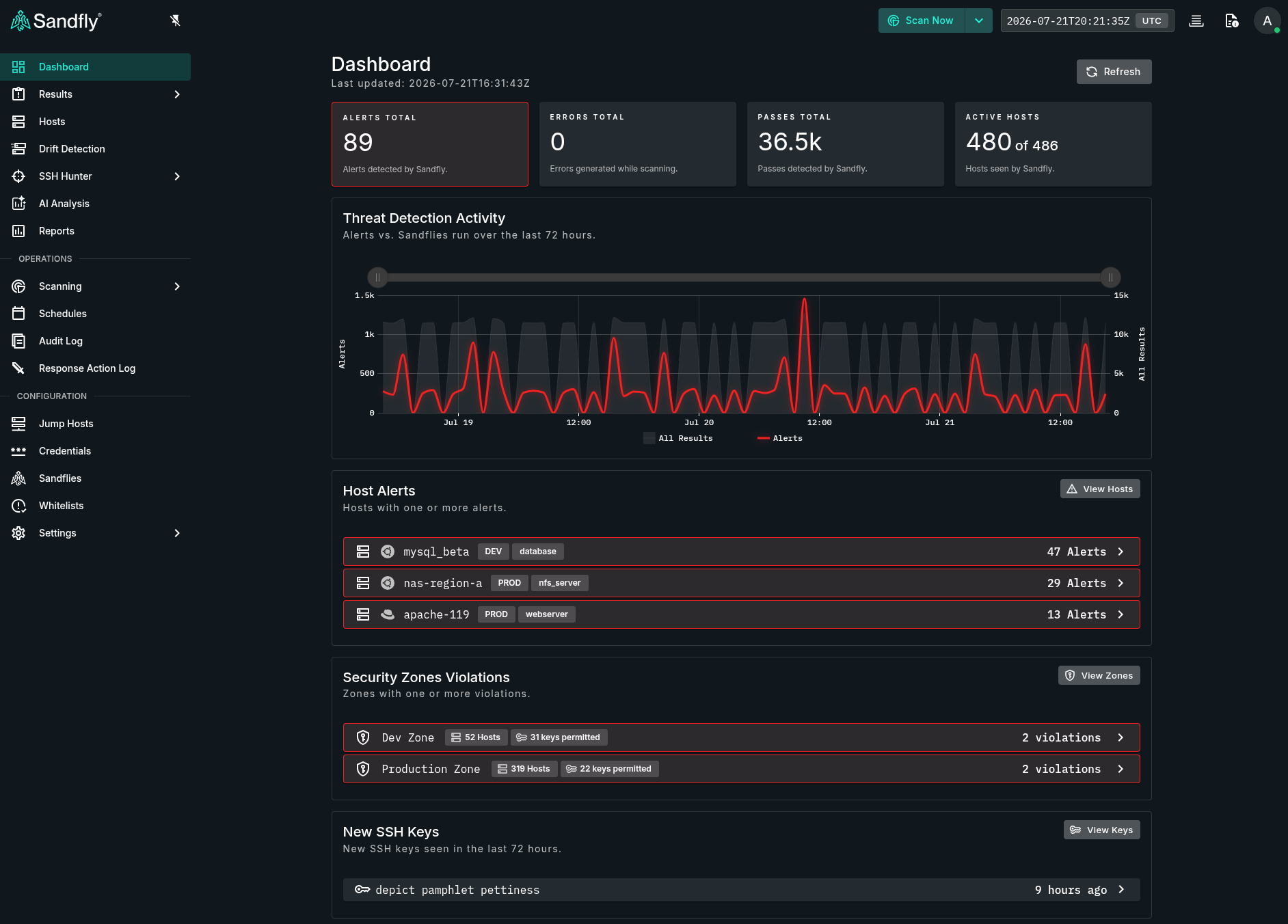
Task: Expand the SSH Hunter submenu chevron
Action: point(177,176)
